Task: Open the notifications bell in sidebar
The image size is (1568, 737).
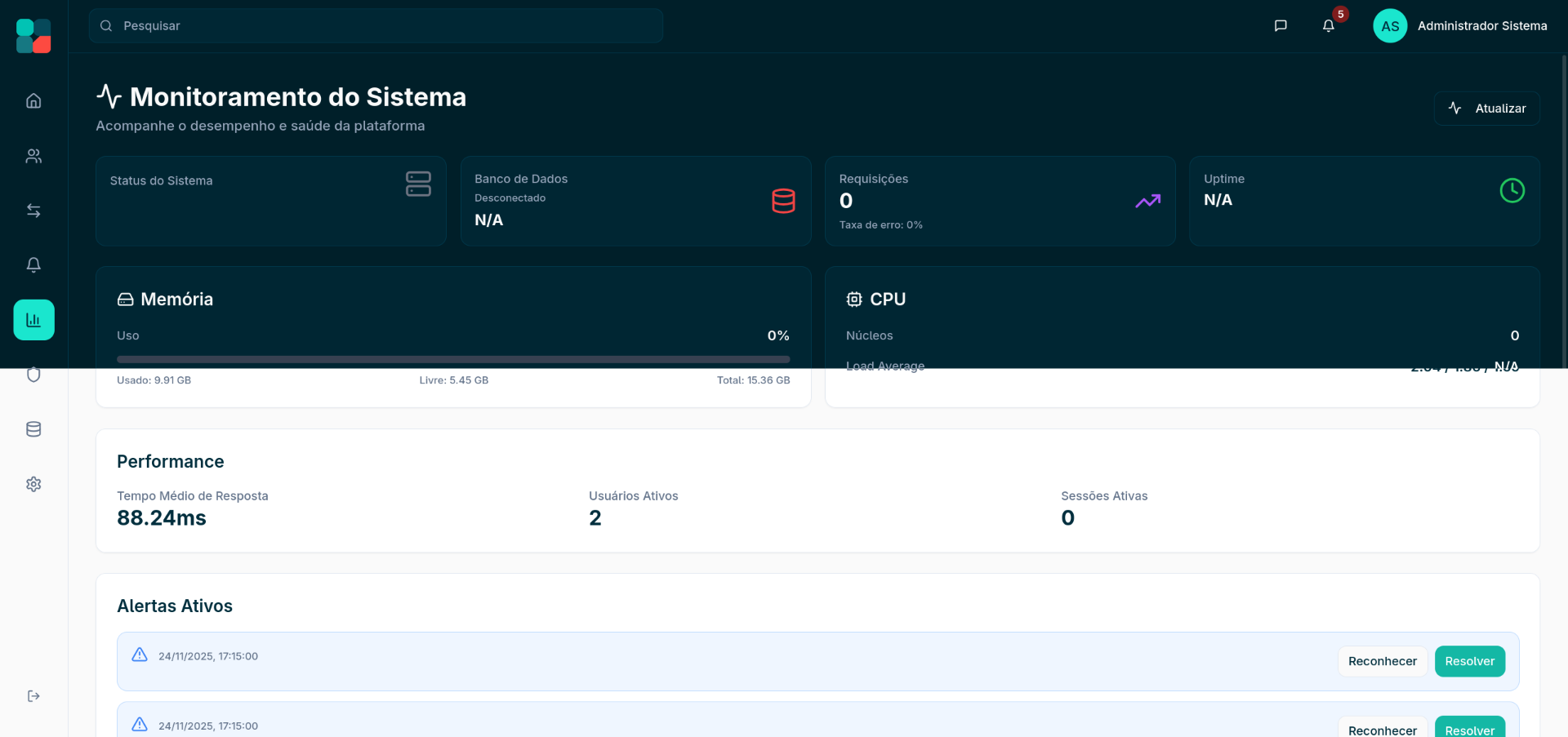Action: pyautogui.click(x=33, y=265)
